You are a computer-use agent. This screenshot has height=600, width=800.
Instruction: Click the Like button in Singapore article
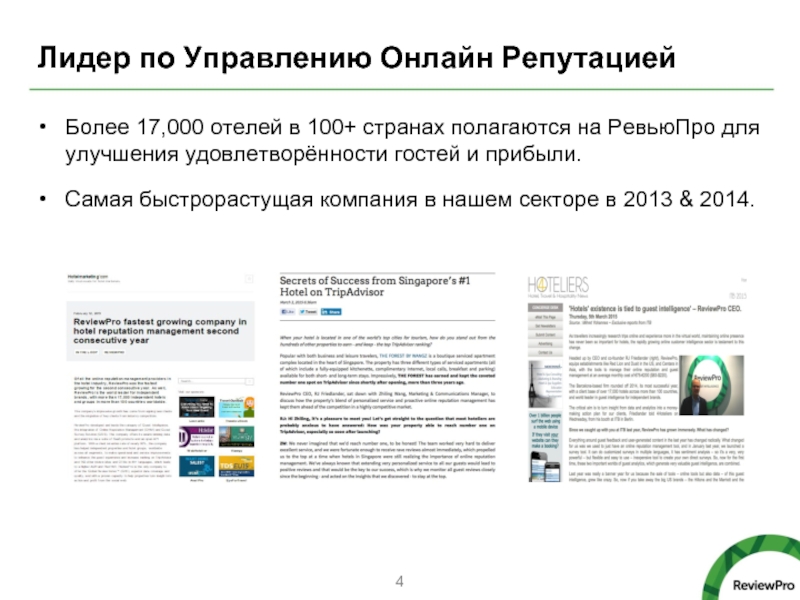(x=288, y=312)
